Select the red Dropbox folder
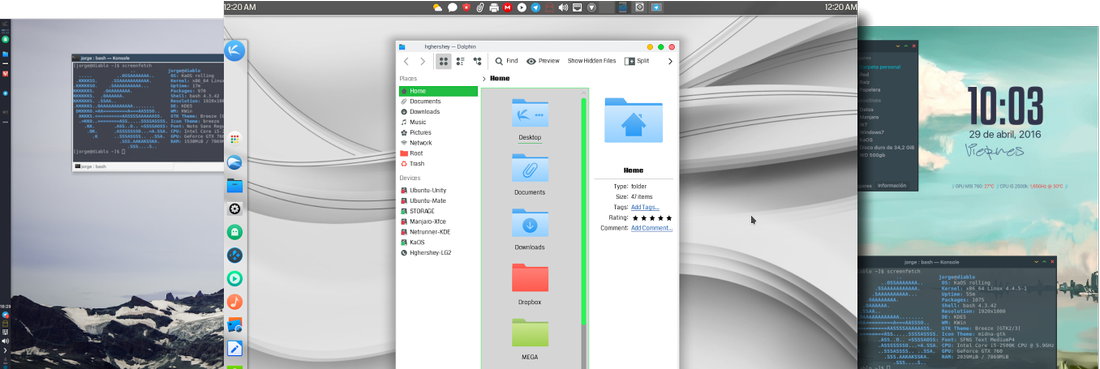1100x369 pixels. [x=530, y=278]
